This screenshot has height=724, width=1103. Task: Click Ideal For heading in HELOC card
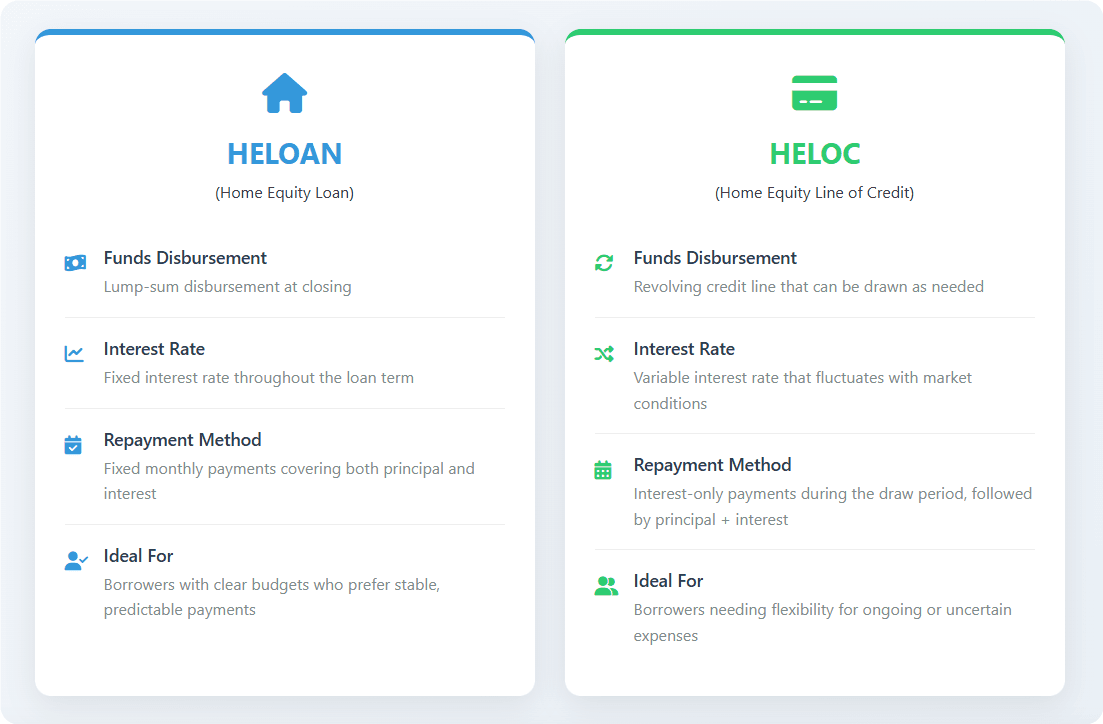point(668,581)
